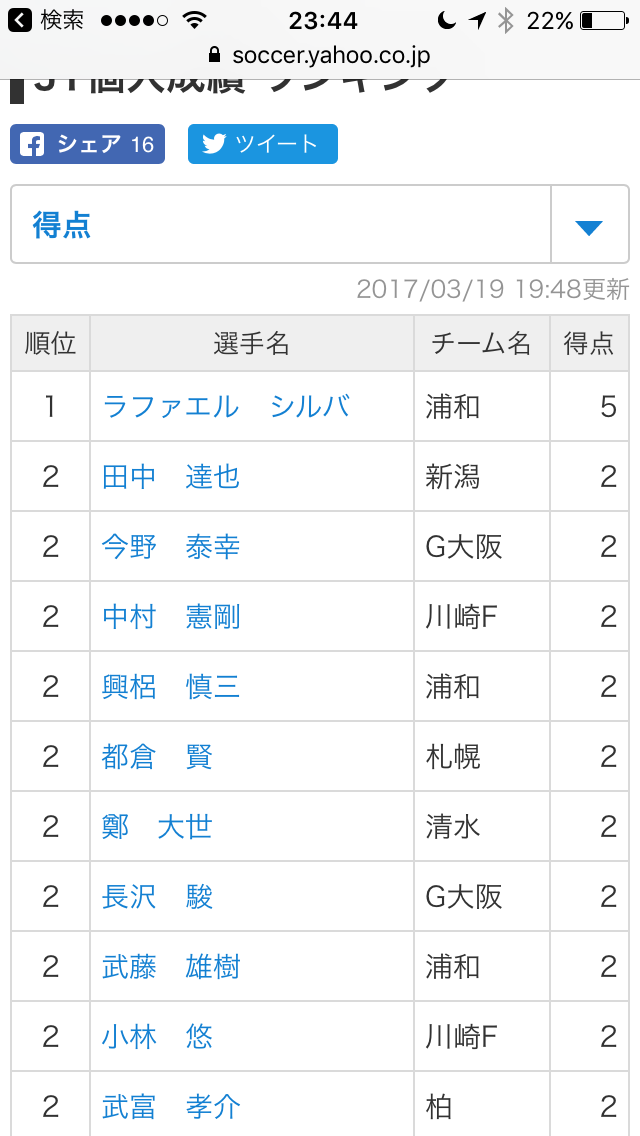Tap player name 都倉 賢
Image resolution: width=640 pixels, height=1136 pixels.
[157, 757]
